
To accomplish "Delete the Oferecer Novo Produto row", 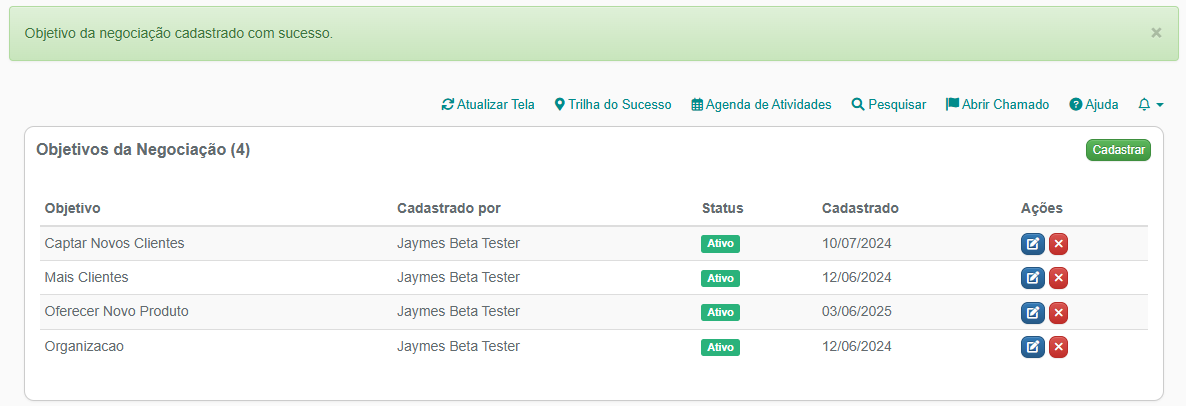I will pos(1058,313).
